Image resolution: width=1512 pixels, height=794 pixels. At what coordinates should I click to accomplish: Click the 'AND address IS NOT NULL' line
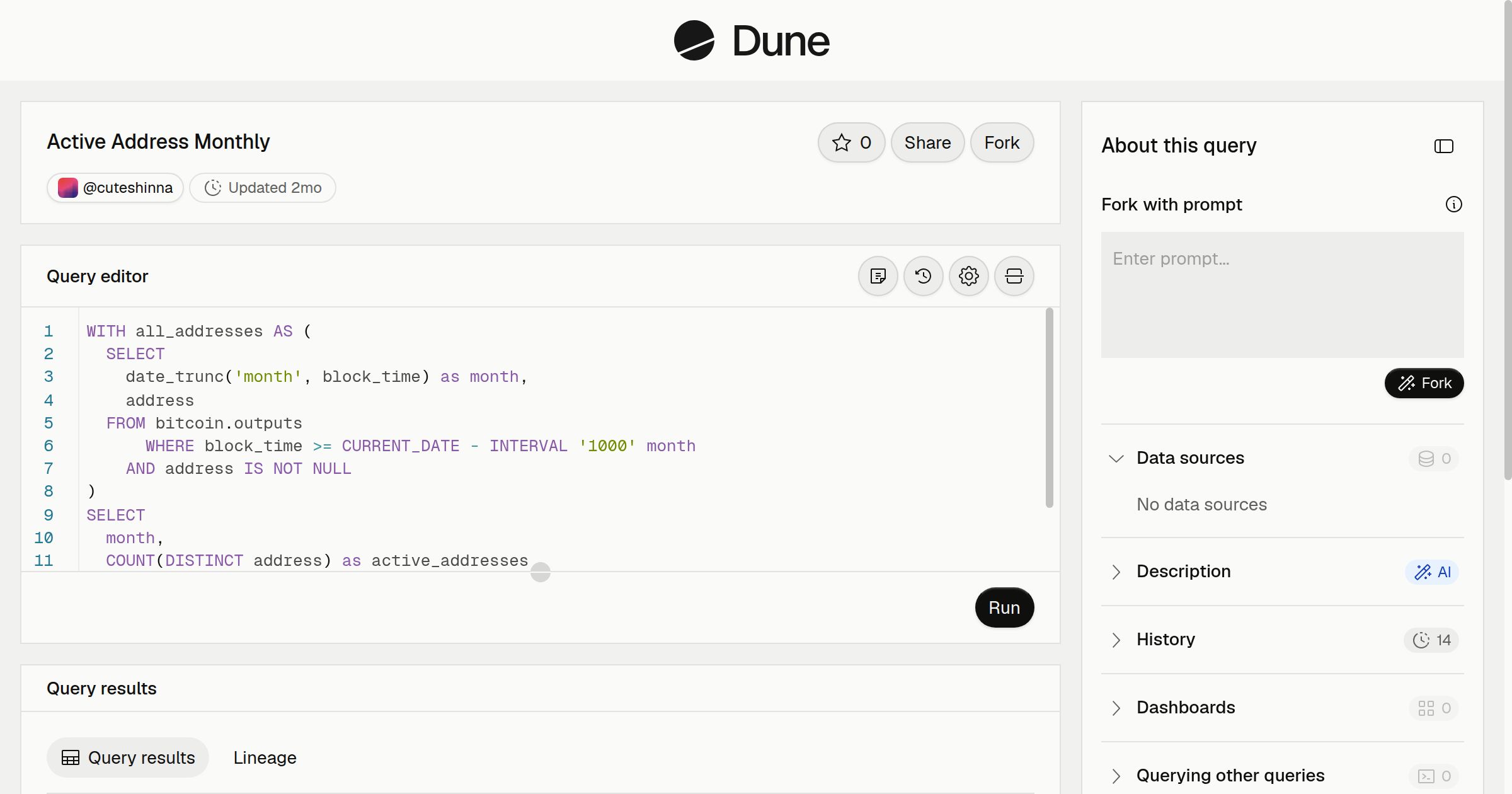click(x=238, y=468)
